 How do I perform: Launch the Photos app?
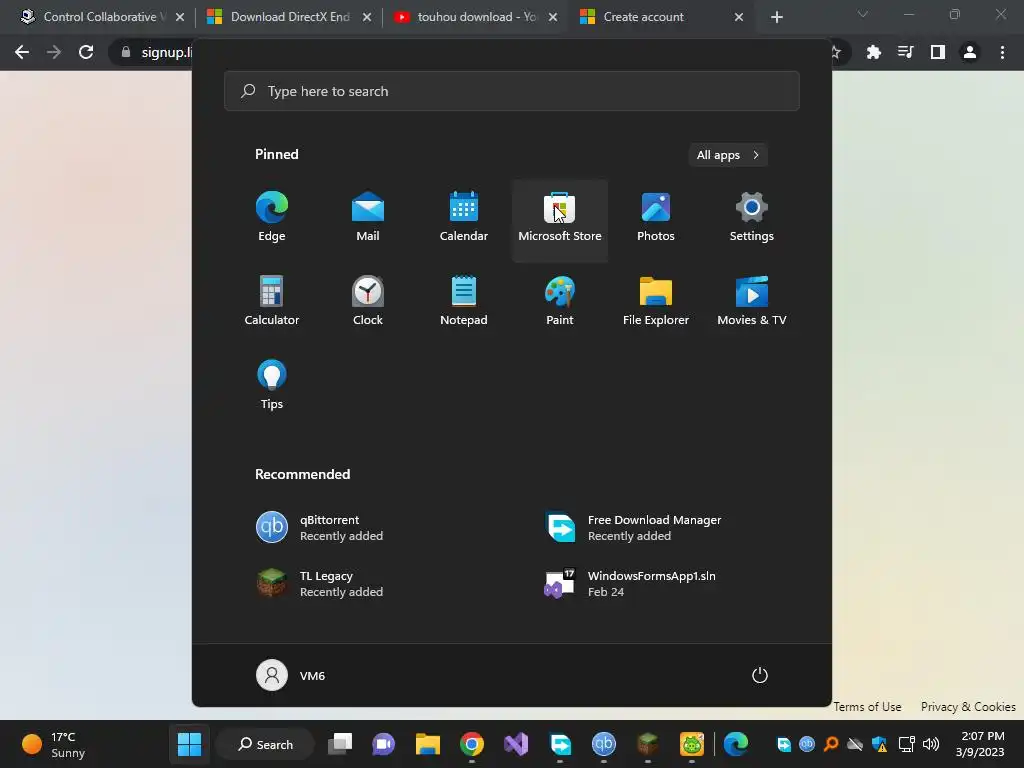coord(656,218)
